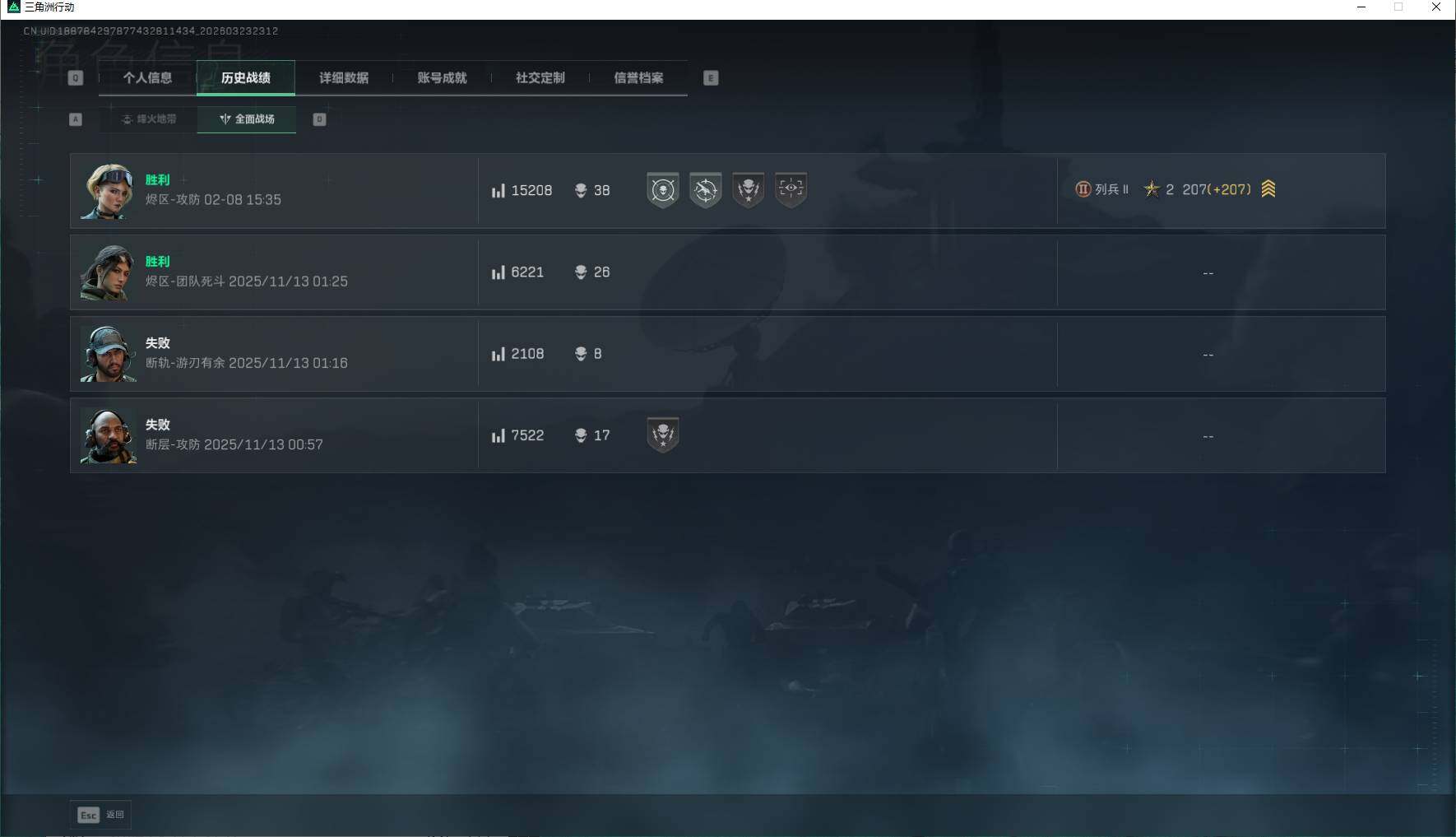Click the D key next-mode icon
The height and width of the screenshot is (837, 1456).
pyautogui.click(x=320, y=119)
